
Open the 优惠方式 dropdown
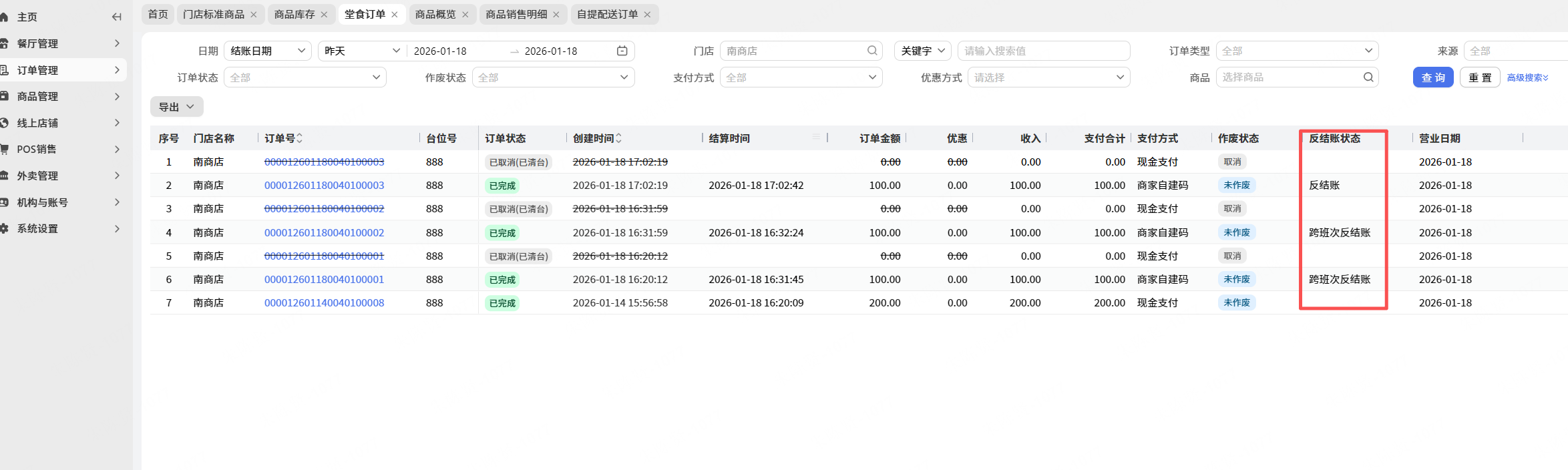pyautogui.click(x=1049, y=77)
